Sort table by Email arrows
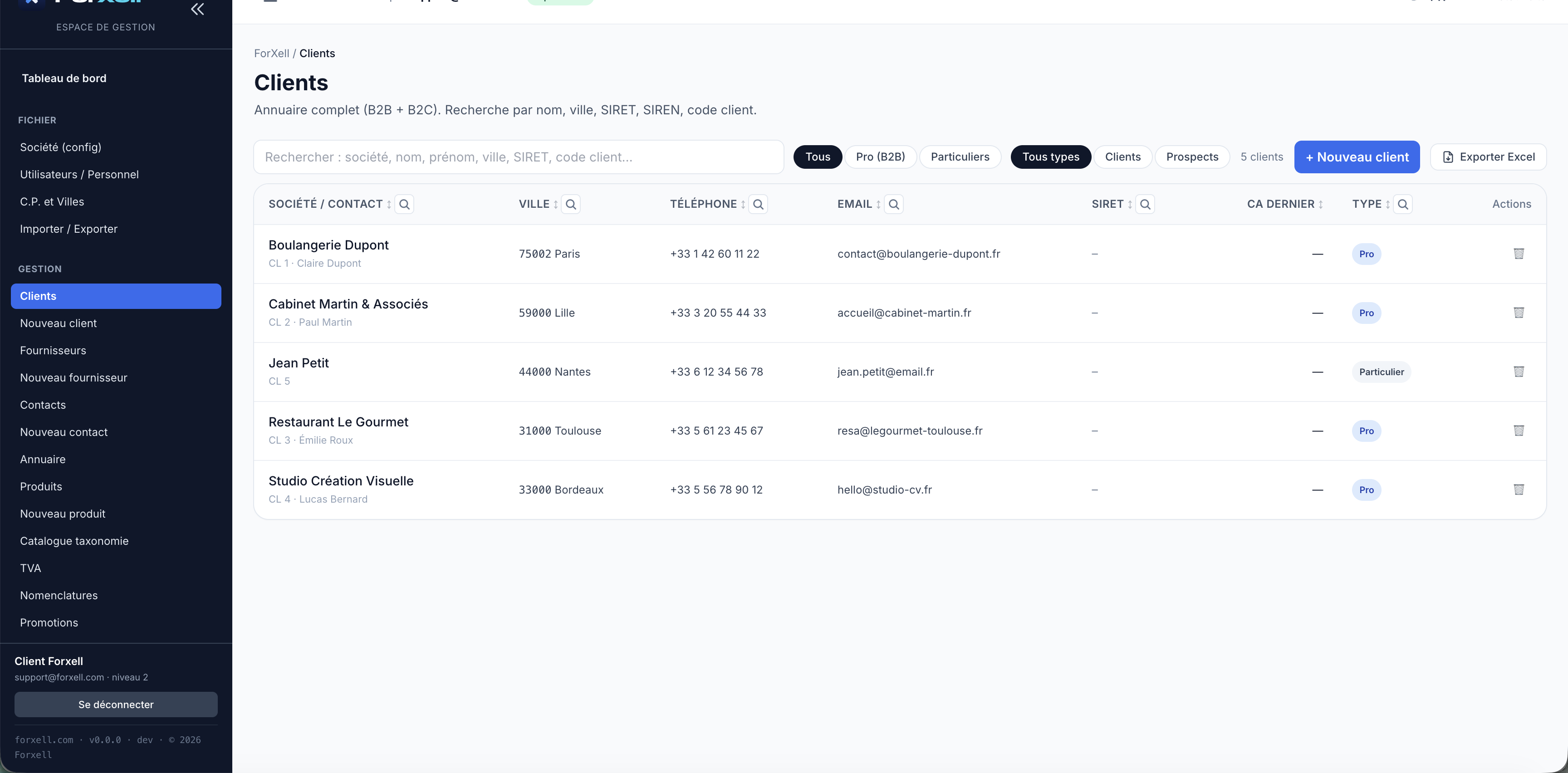Image resolution: width=1568 pixels, height=773 pixels. tap(878, 205)
